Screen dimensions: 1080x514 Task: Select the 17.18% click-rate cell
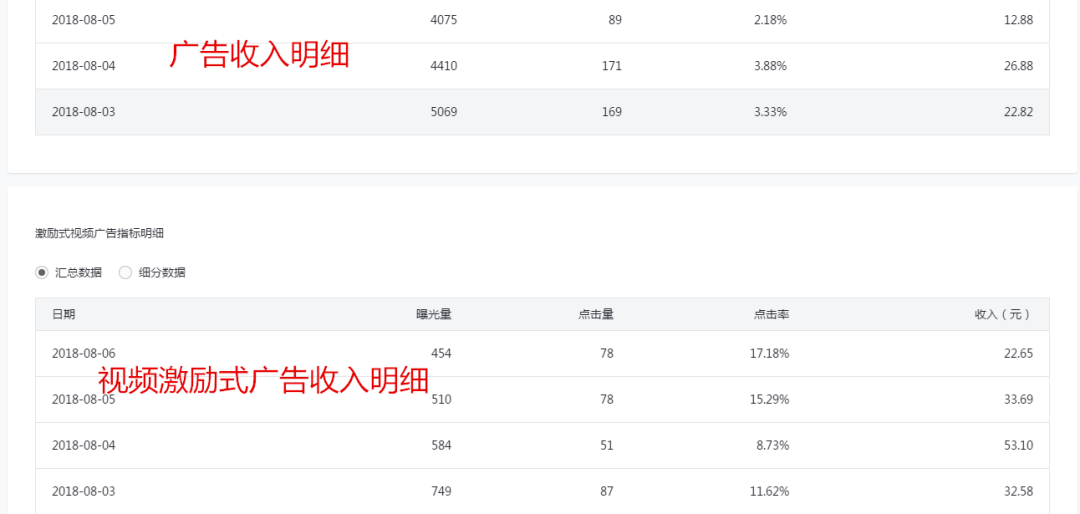pyautogui.click(x=770, y=353)
